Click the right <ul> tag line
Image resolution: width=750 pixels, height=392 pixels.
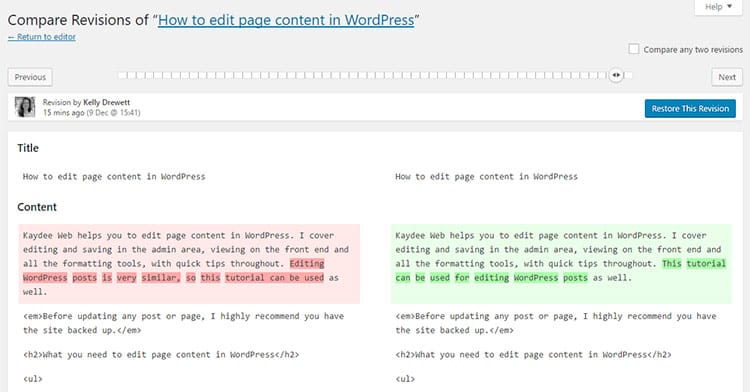pyautogui.click(x=405, y=379)
